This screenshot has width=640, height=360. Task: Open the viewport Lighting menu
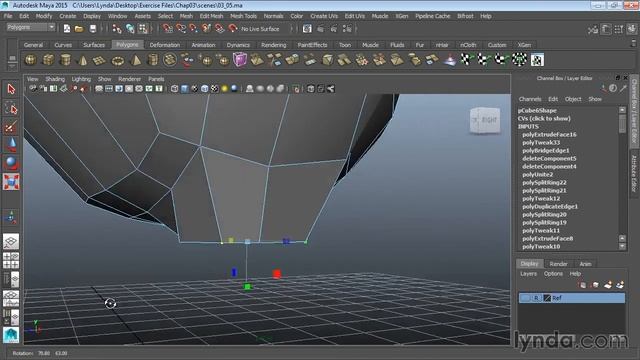(x=81, y=79)
